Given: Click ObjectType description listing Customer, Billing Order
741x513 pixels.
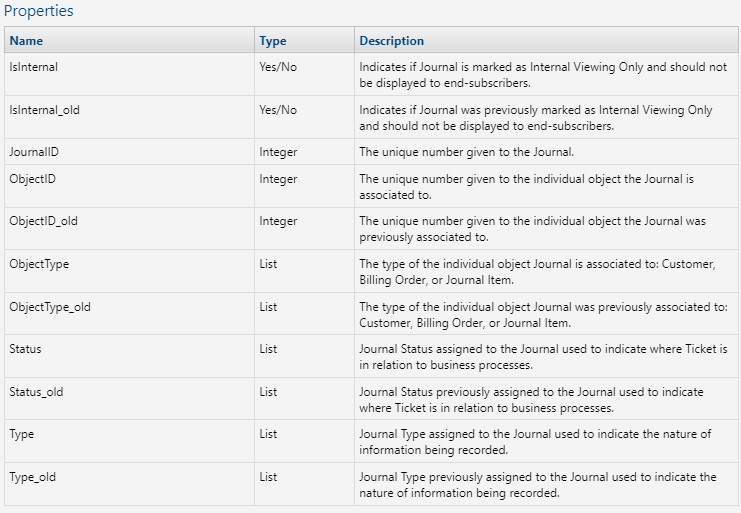Looking at the screenshot, I should point(537,272).
